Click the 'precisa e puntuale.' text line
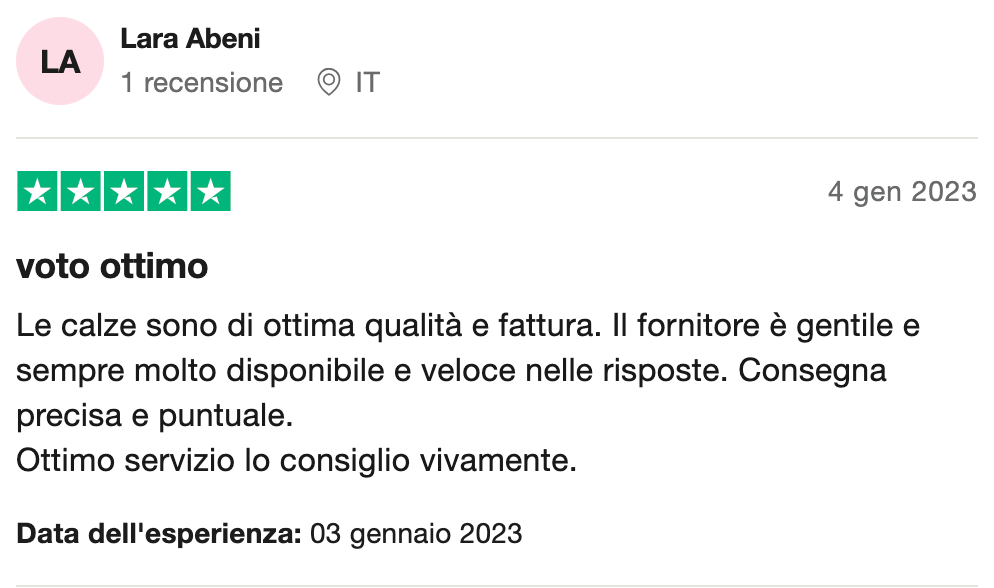 click(155, 416)
